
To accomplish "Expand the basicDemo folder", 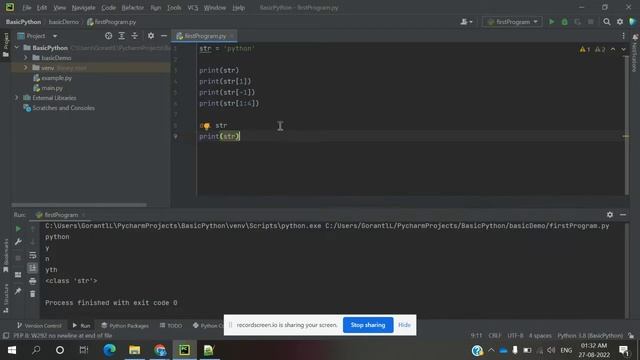I will tap(26, 58).
